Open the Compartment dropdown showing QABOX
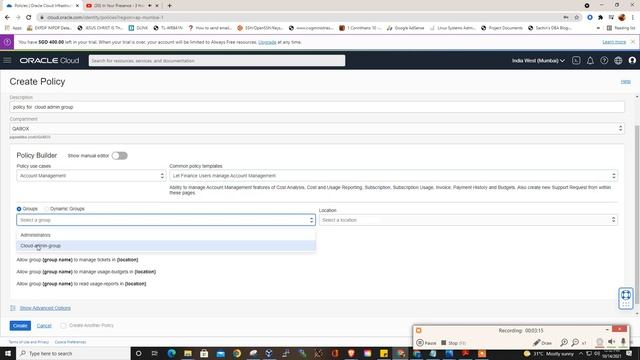640x360 pixels. [317, 129]
